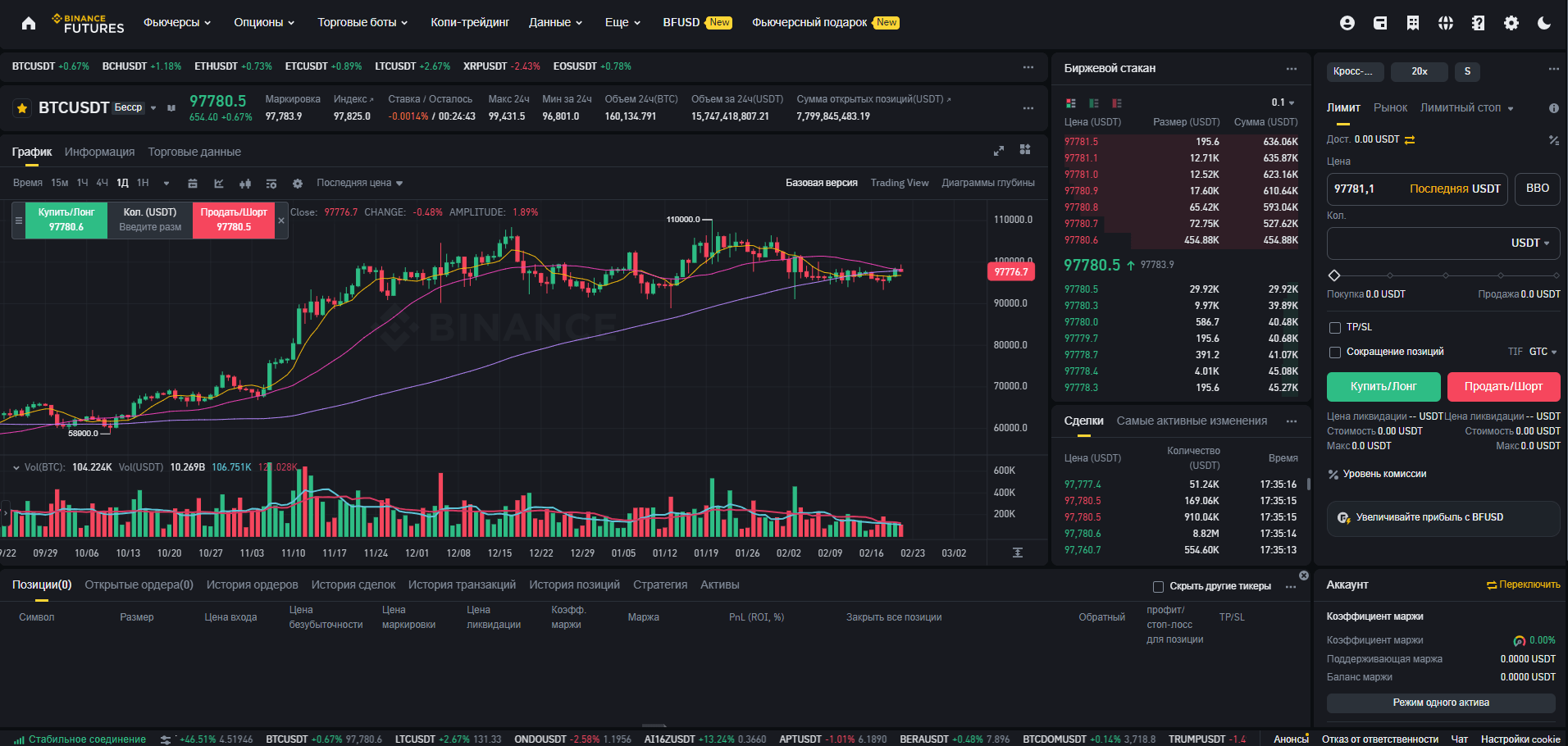Open the header settings gear
Screen dimensions: 1568x746
pos(1511,23)
